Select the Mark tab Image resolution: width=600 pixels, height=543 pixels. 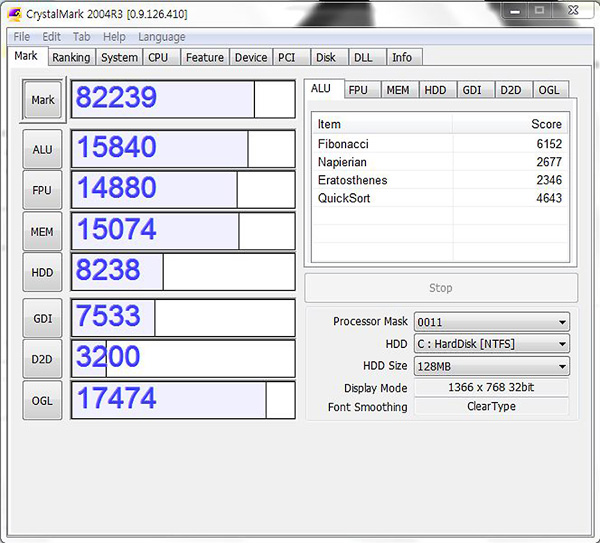[x=26, y=56]
